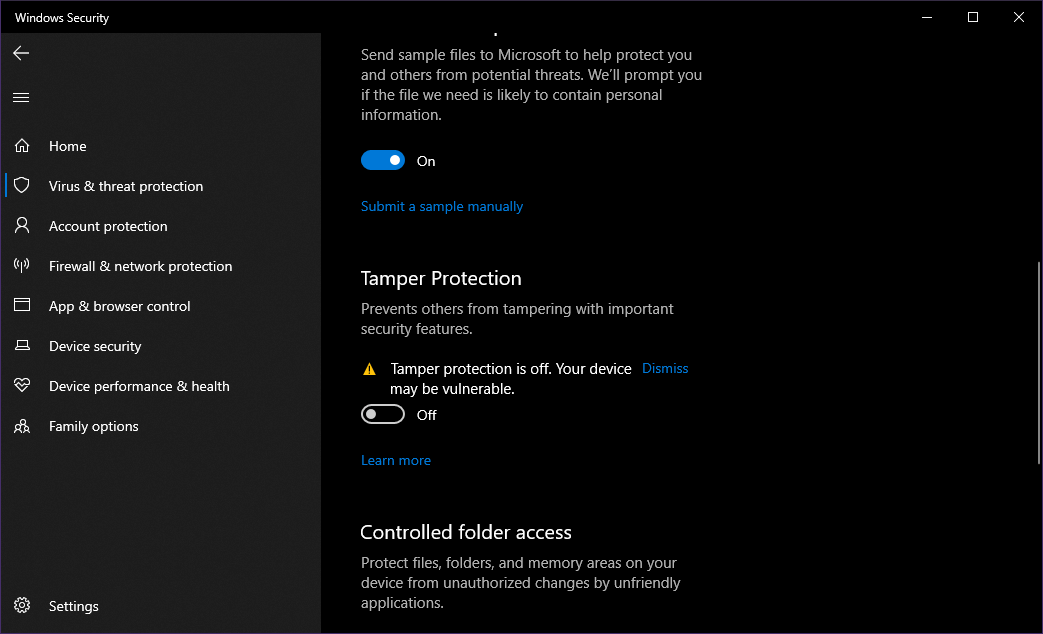Enable the Tamper Protection toggle
The height and width of the screenshot is (634, 1043).
tap(383, 413)
